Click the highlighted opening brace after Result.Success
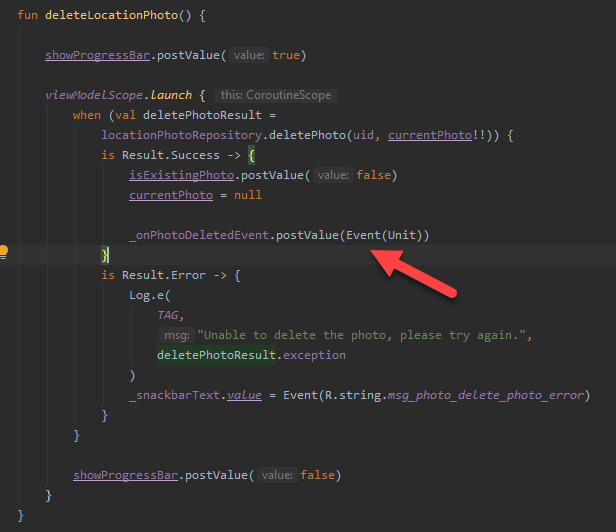 pyautogui.click(x=251, y=156)
